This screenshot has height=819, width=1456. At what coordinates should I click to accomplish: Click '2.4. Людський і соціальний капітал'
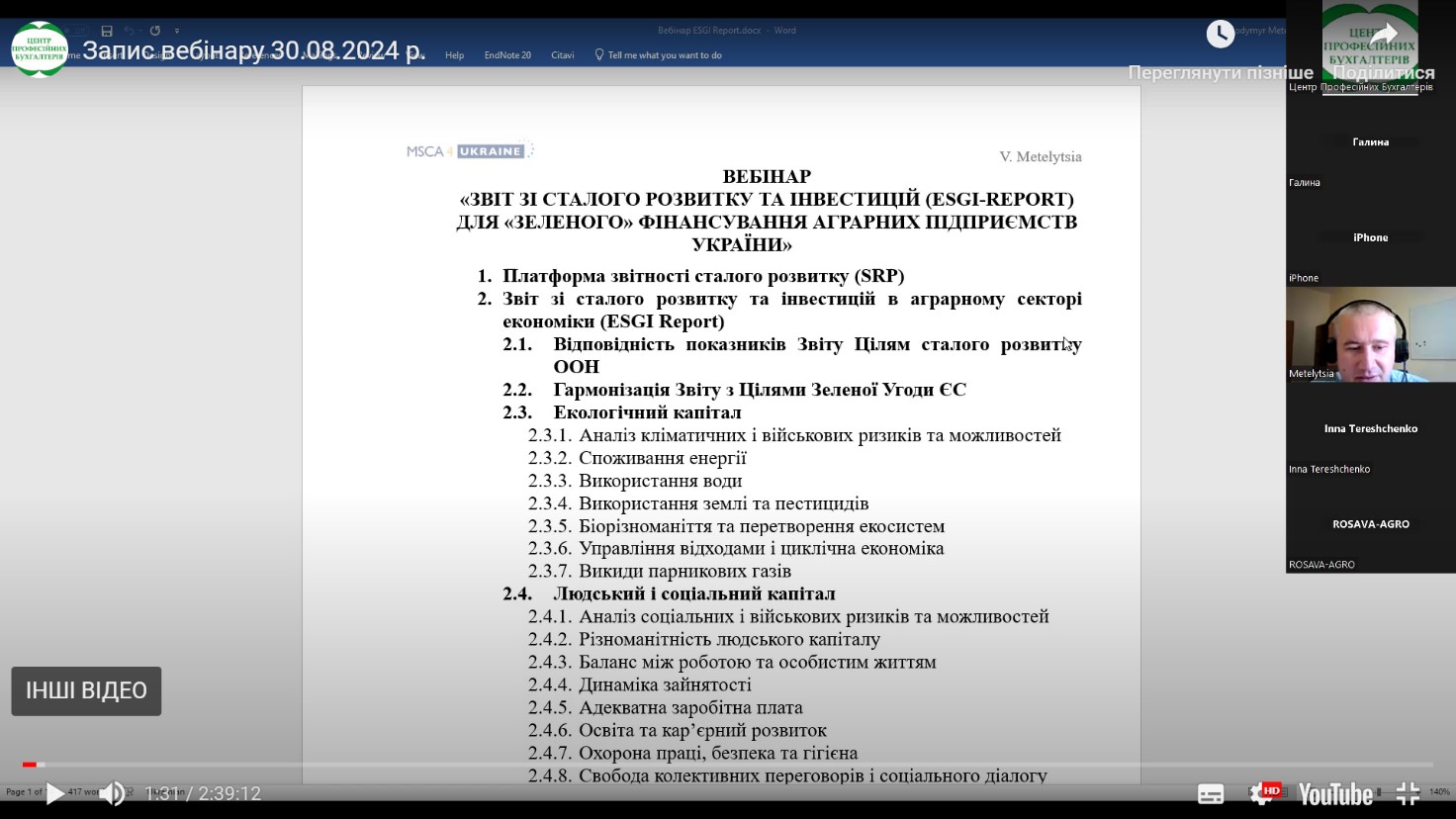(x=669, y=593)
